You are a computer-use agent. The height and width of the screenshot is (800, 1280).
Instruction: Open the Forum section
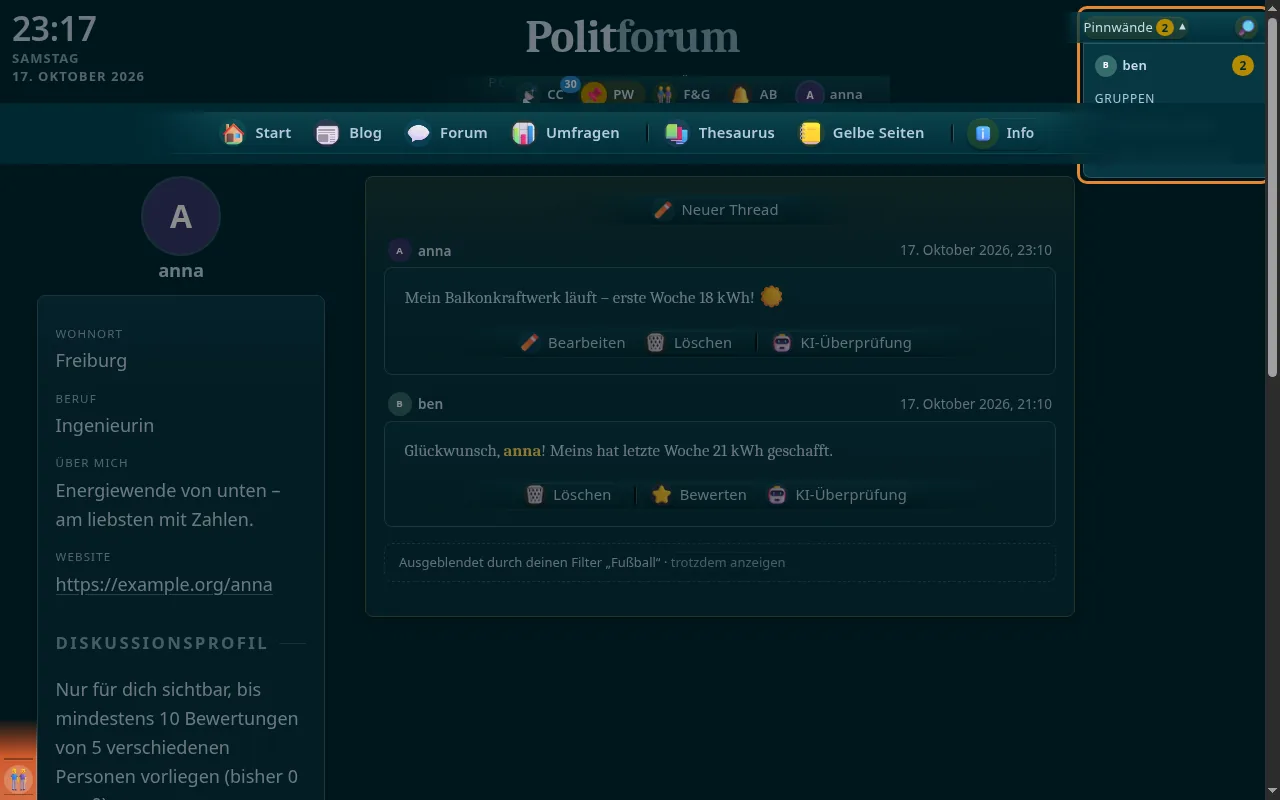pos(447,133)
